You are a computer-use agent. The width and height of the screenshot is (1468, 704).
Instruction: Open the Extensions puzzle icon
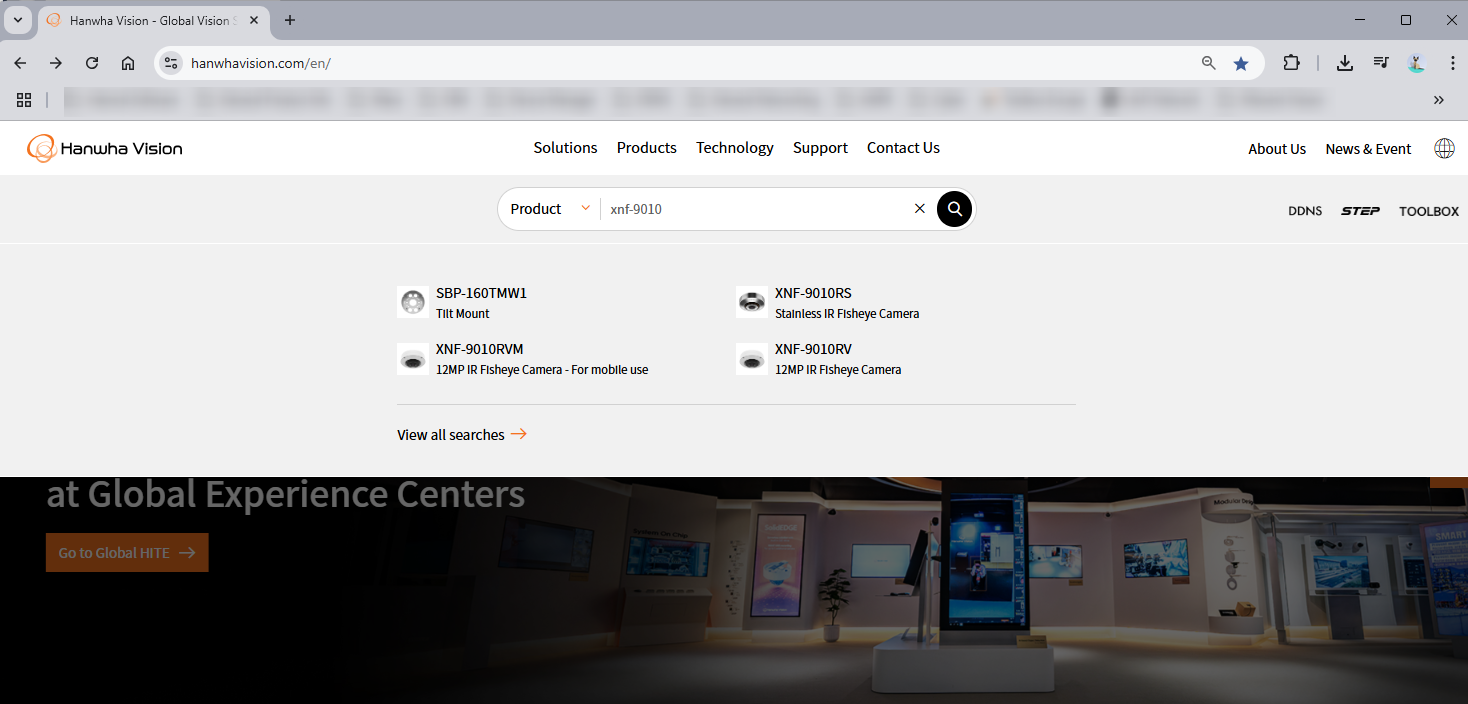(x=1291, y=63)
